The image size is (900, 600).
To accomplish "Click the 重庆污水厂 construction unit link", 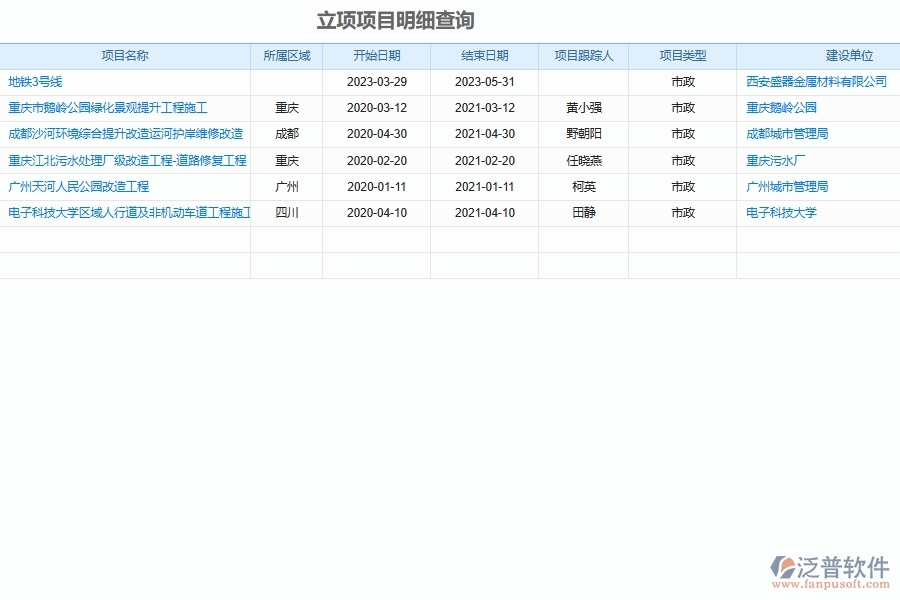I will tap(775, 160).
